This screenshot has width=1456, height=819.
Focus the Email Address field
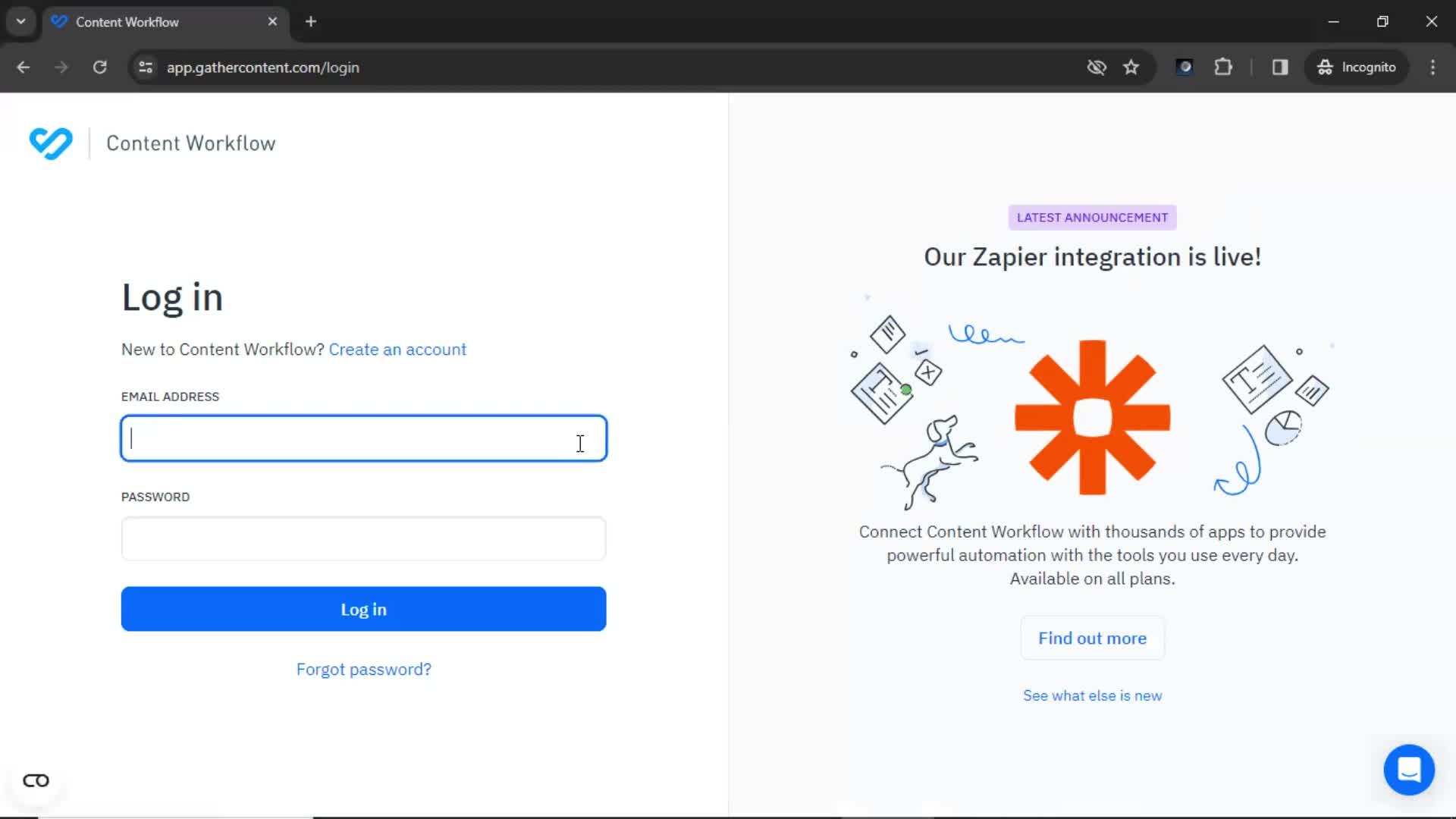point(363,438)
